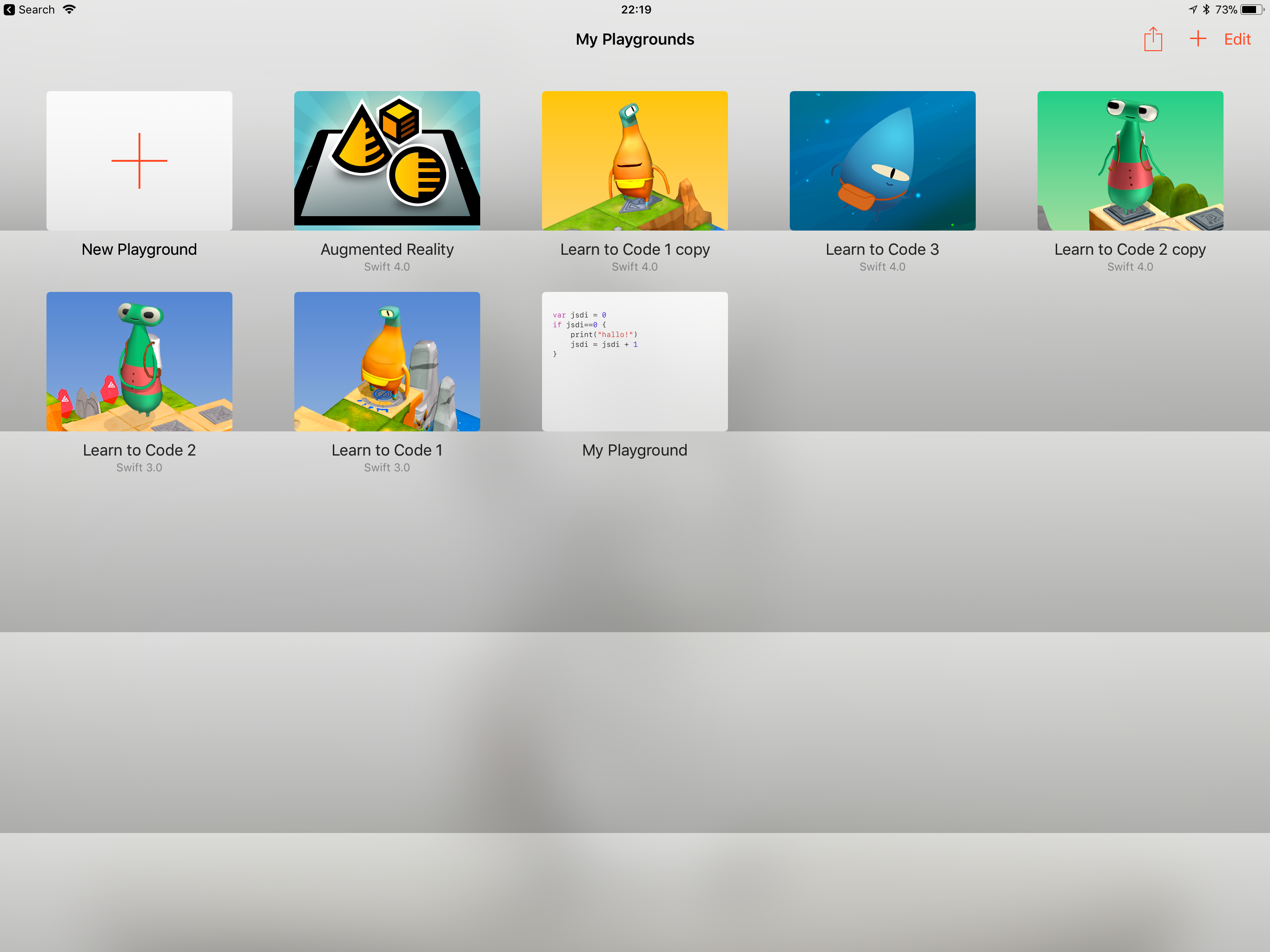This screenshot has width=1270, height=952.
Task: Select the 'Learn to Code 2 copy' title
Action: pyautogui.click(x=1131, y=249)
